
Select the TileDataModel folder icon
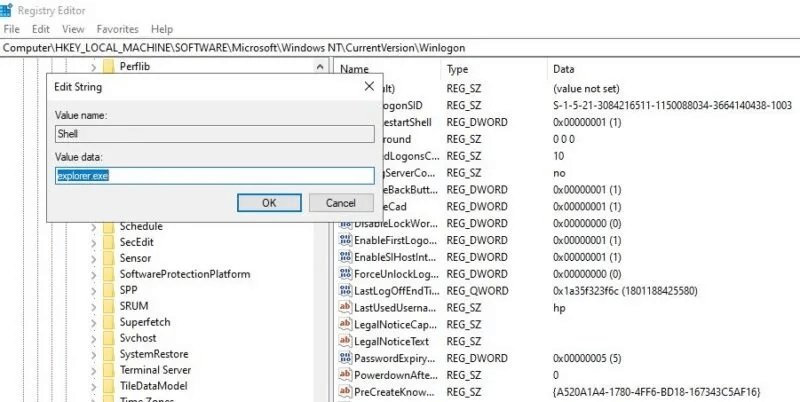click(109, 386)
